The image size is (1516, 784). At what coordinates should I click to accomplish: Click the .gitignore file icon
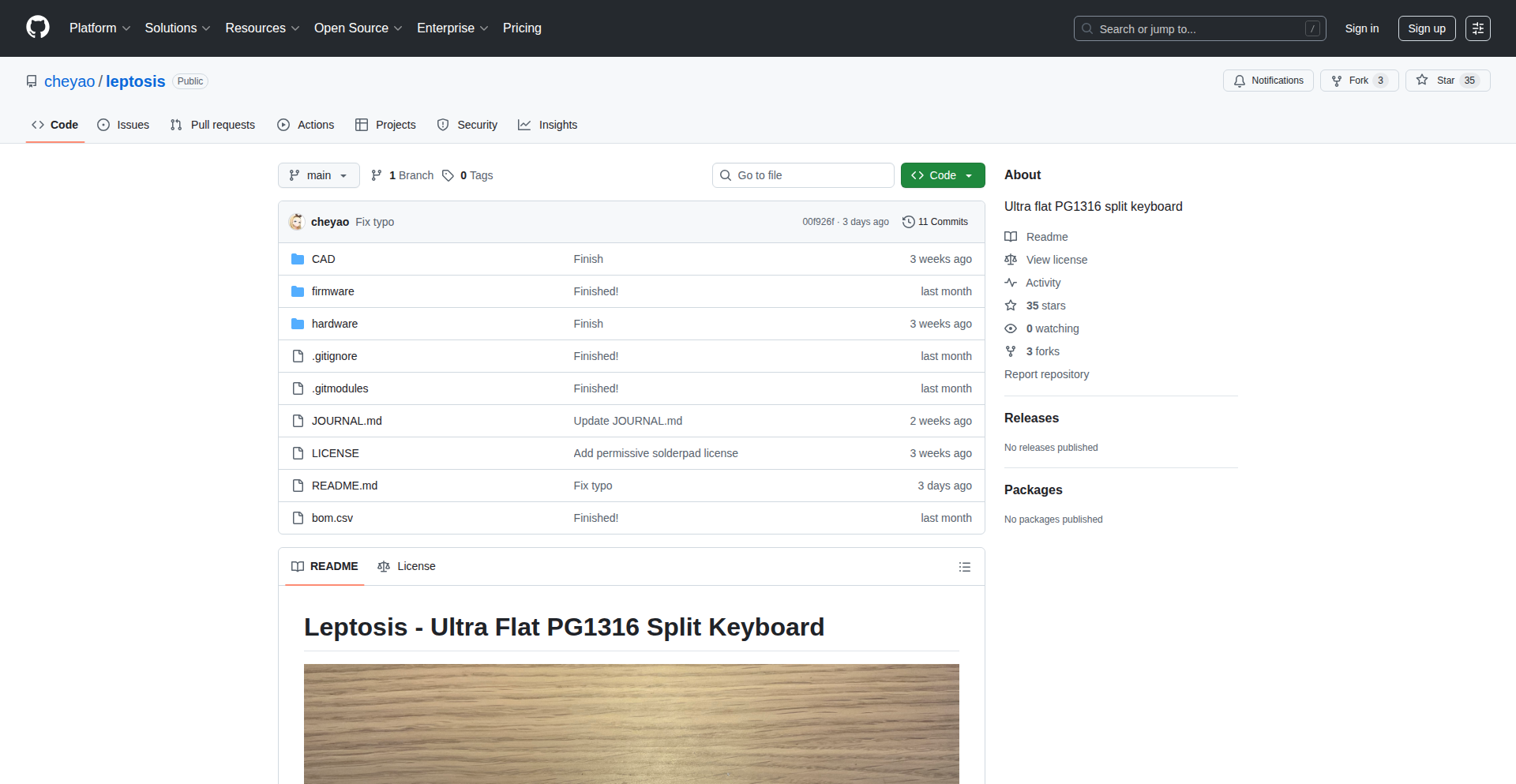298,356
